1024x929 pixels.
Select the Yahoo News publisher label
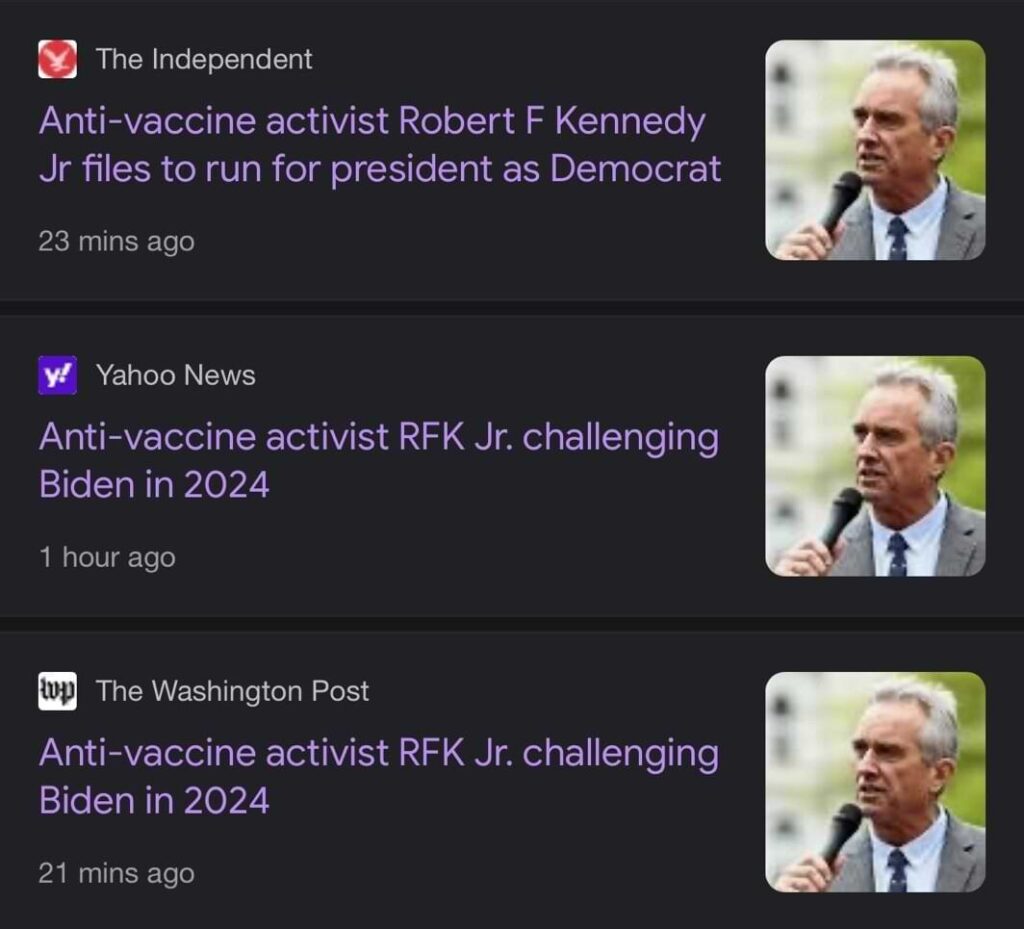pyautogui.click(x=175, y=374)
